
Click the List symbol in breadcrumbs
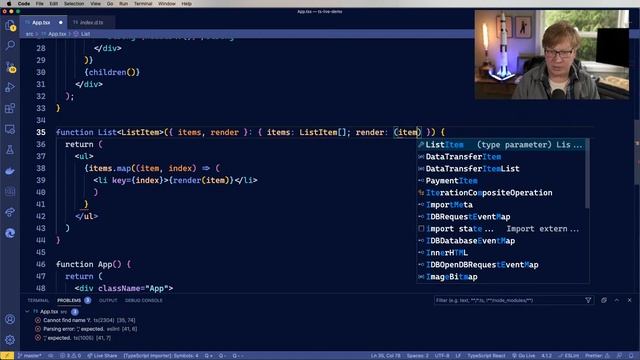[85, 34]
